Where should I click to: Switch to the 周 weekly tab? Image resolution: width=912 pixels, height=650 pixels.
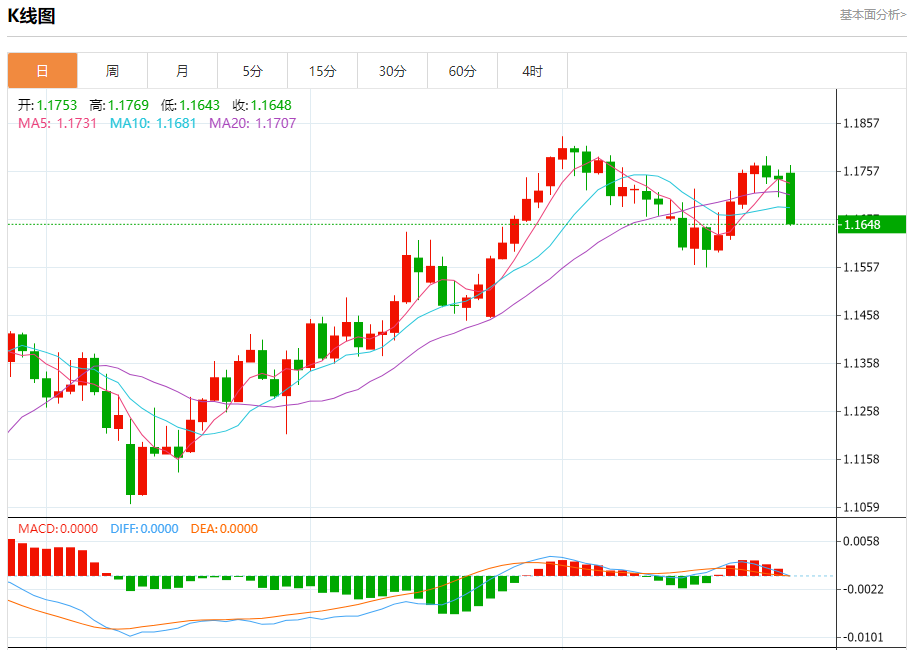112,71
